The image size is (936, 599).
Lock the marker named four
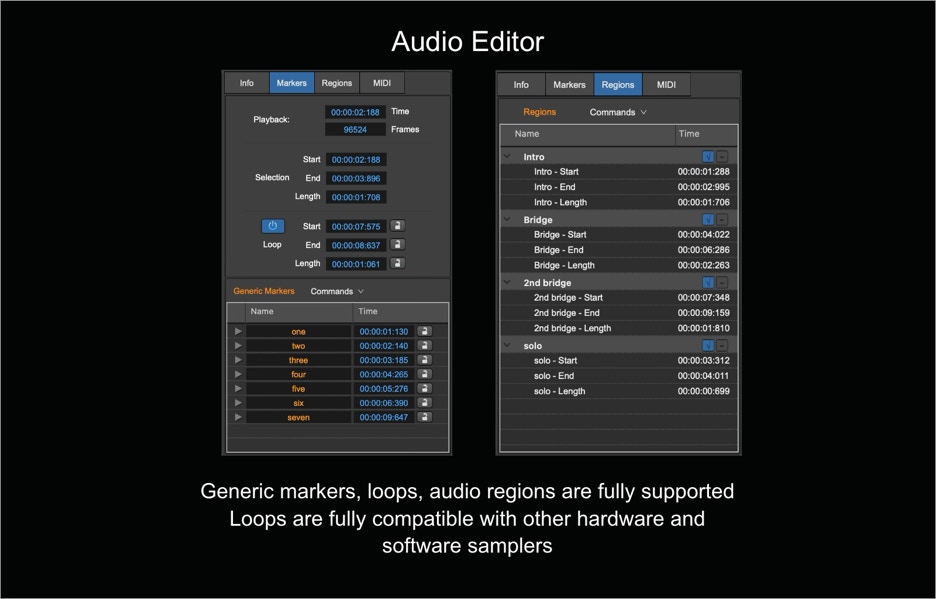coord(424,374)
